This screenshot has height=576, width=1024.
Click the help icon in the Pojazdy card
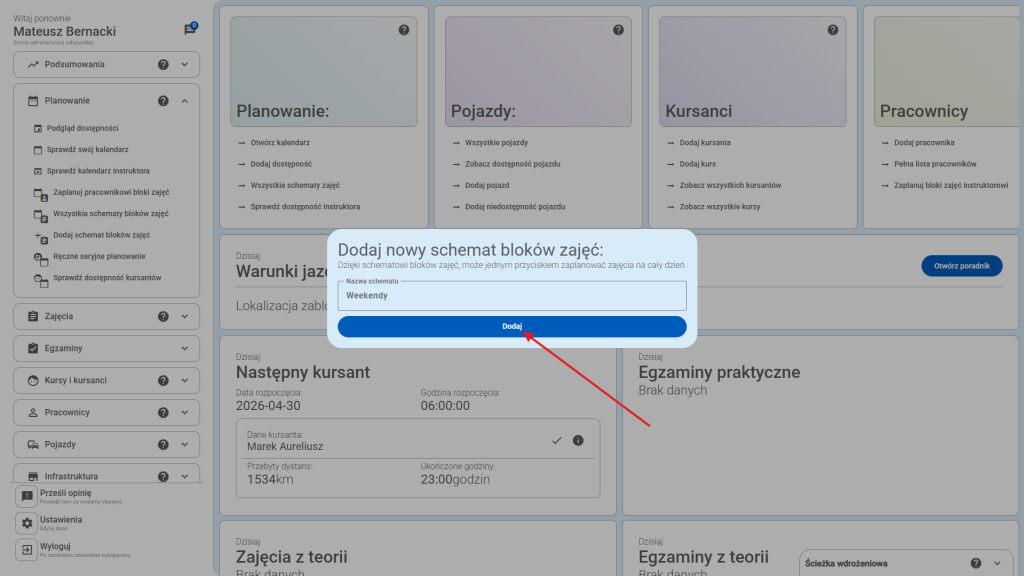coord(618,30)
